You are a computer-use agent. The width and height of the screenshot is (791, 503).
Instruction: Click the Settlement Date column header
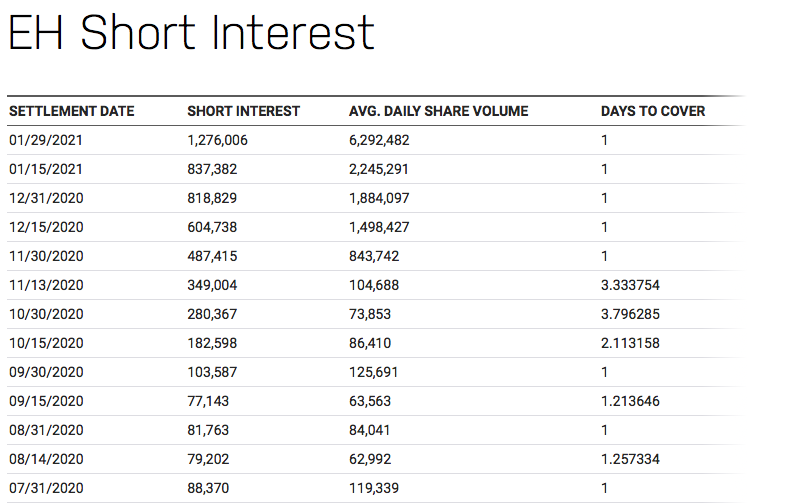(x=71, y=111)
